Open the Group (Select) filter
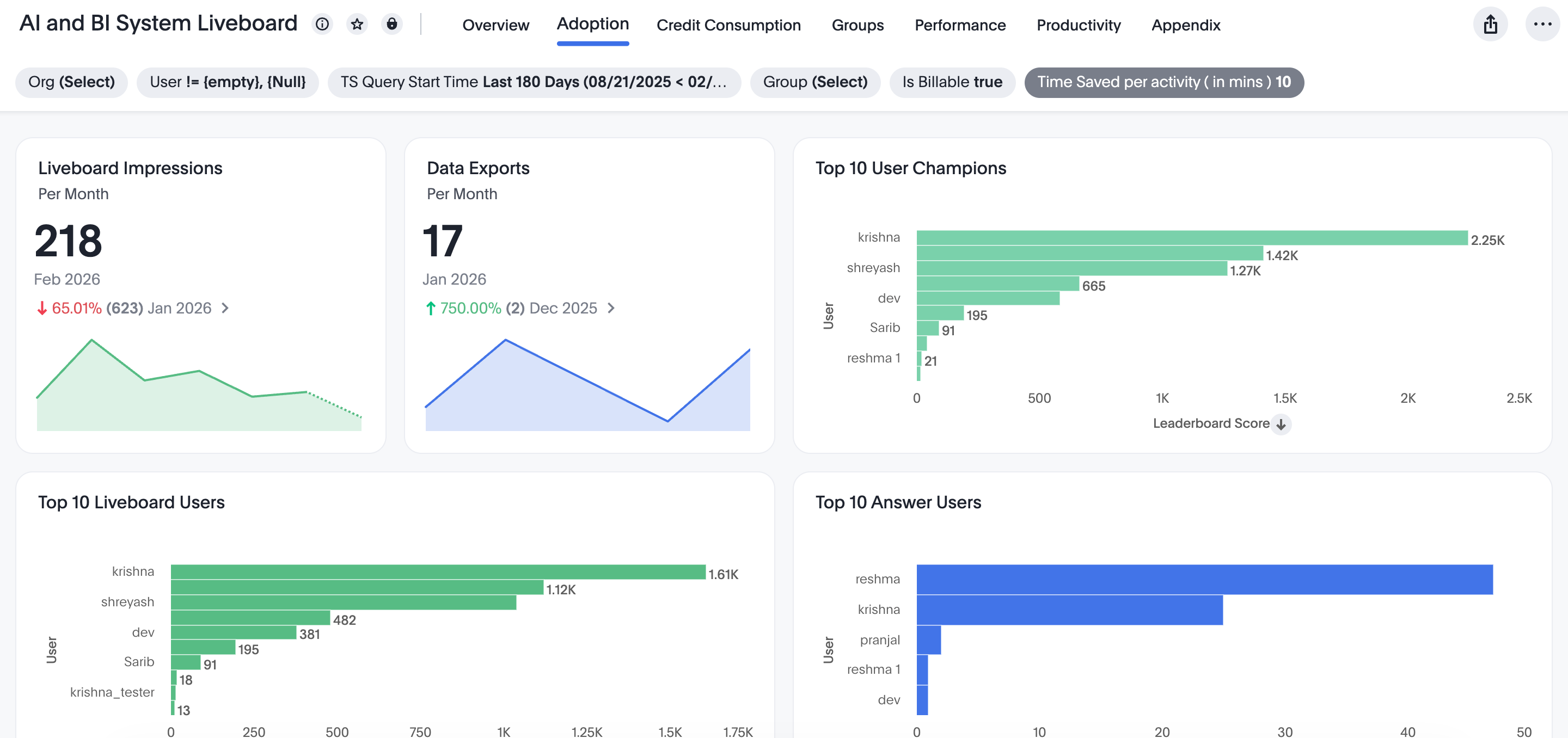This screenshot has width=1568, height=738. 814,82
